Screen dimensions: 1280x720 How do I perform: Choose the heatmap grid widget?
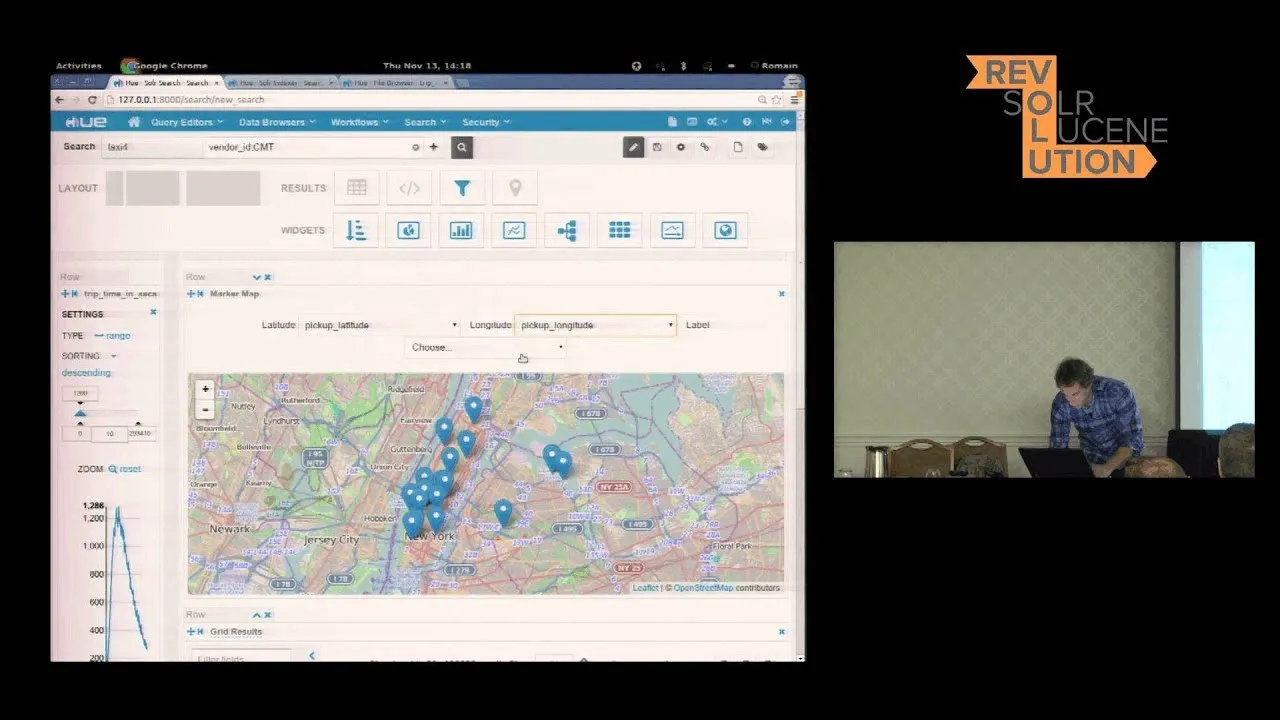tap(620, 230)
